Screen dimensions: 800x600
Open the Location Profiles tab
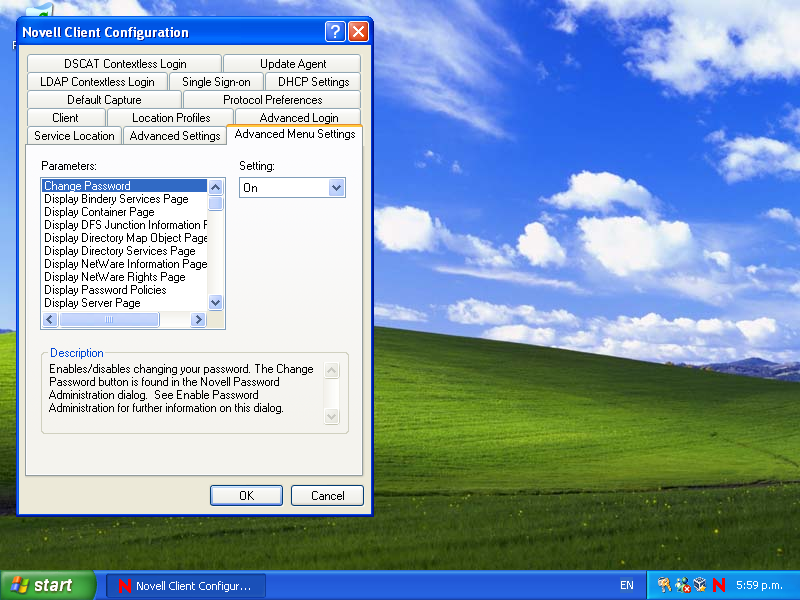point(171,118)
